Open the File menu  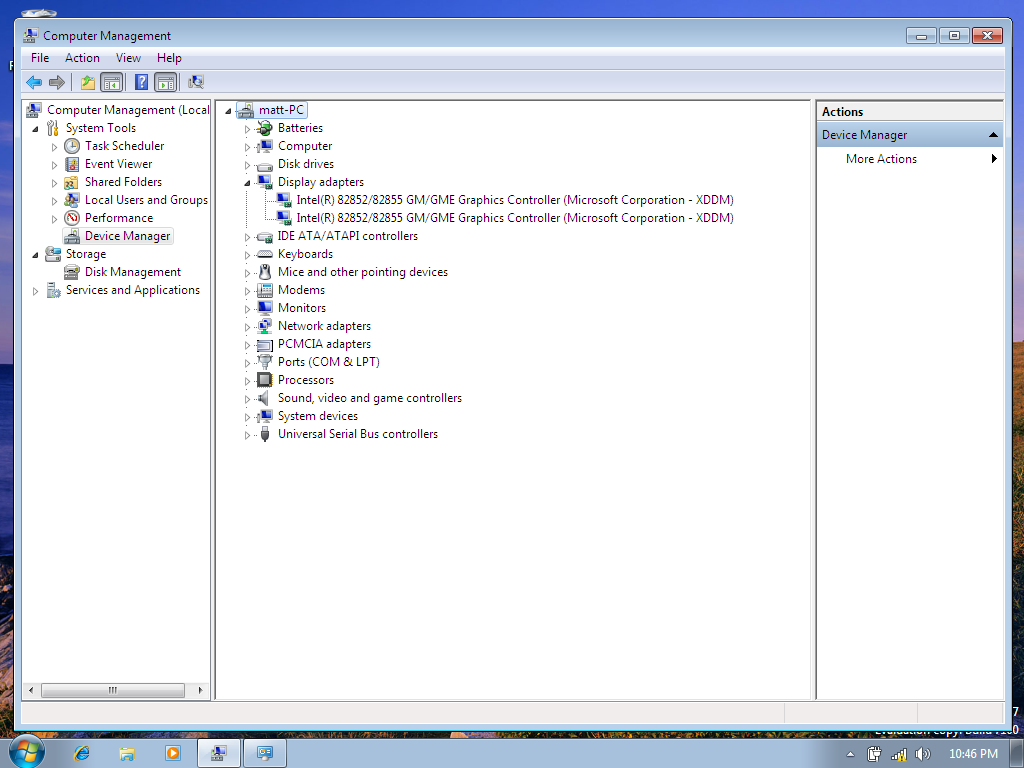(x=40, y=58)
